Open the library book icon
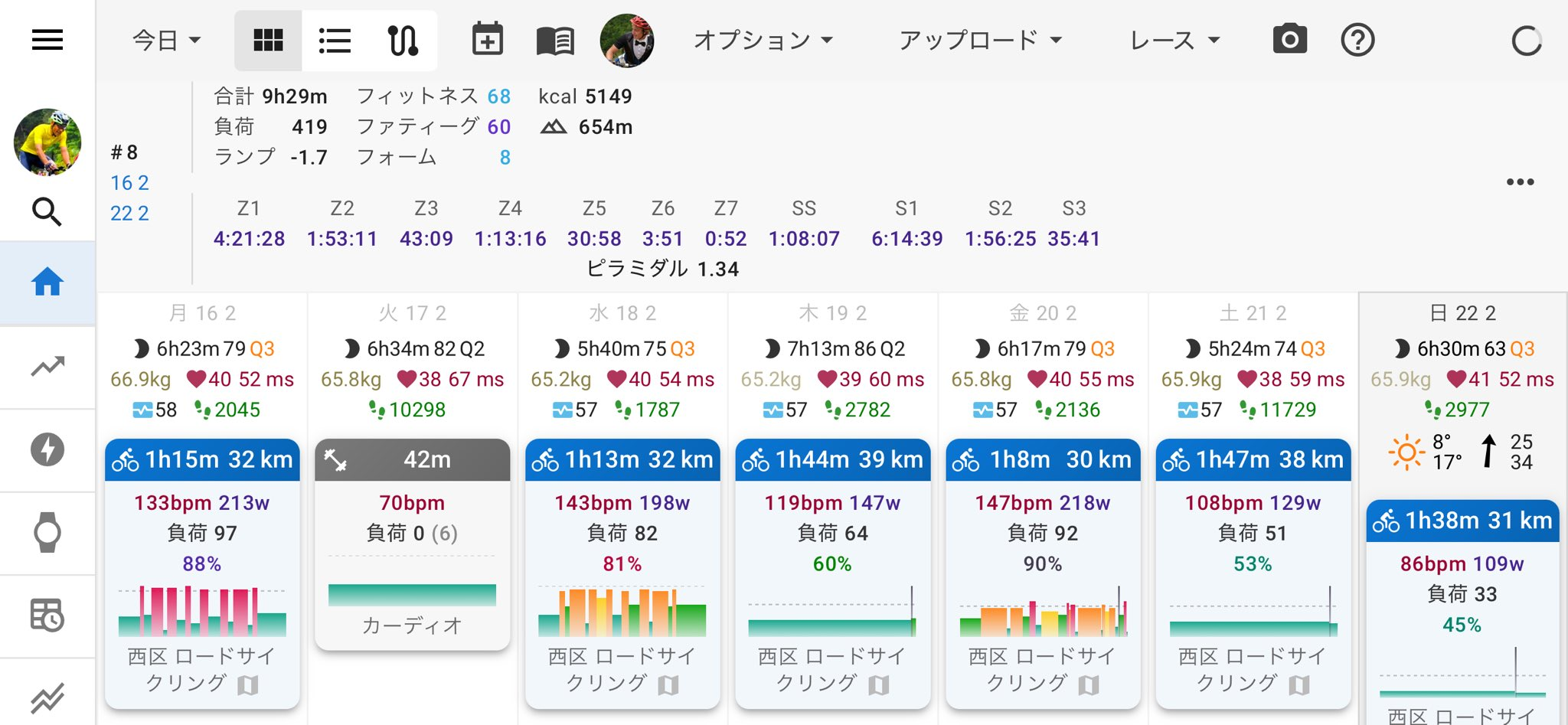Screen dimensions: 1568x725 [555, 40]
